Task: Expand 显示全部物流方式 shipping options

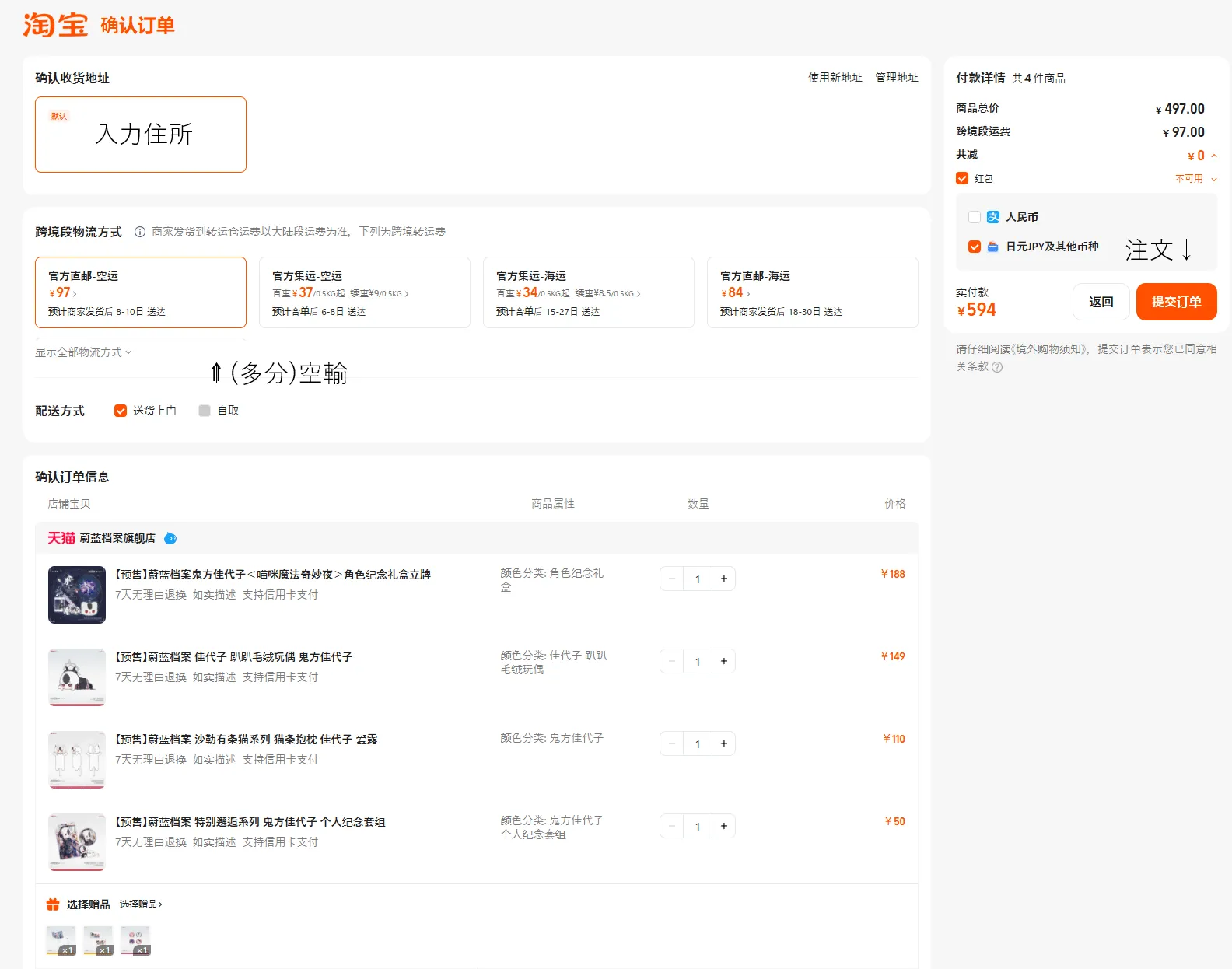Action: point(83,352)
